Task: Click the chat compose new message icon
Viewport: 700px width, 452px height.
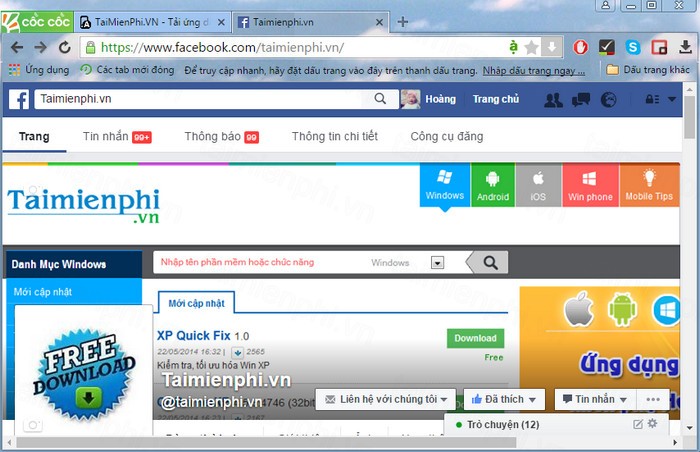Action: (x=638, y=424)
